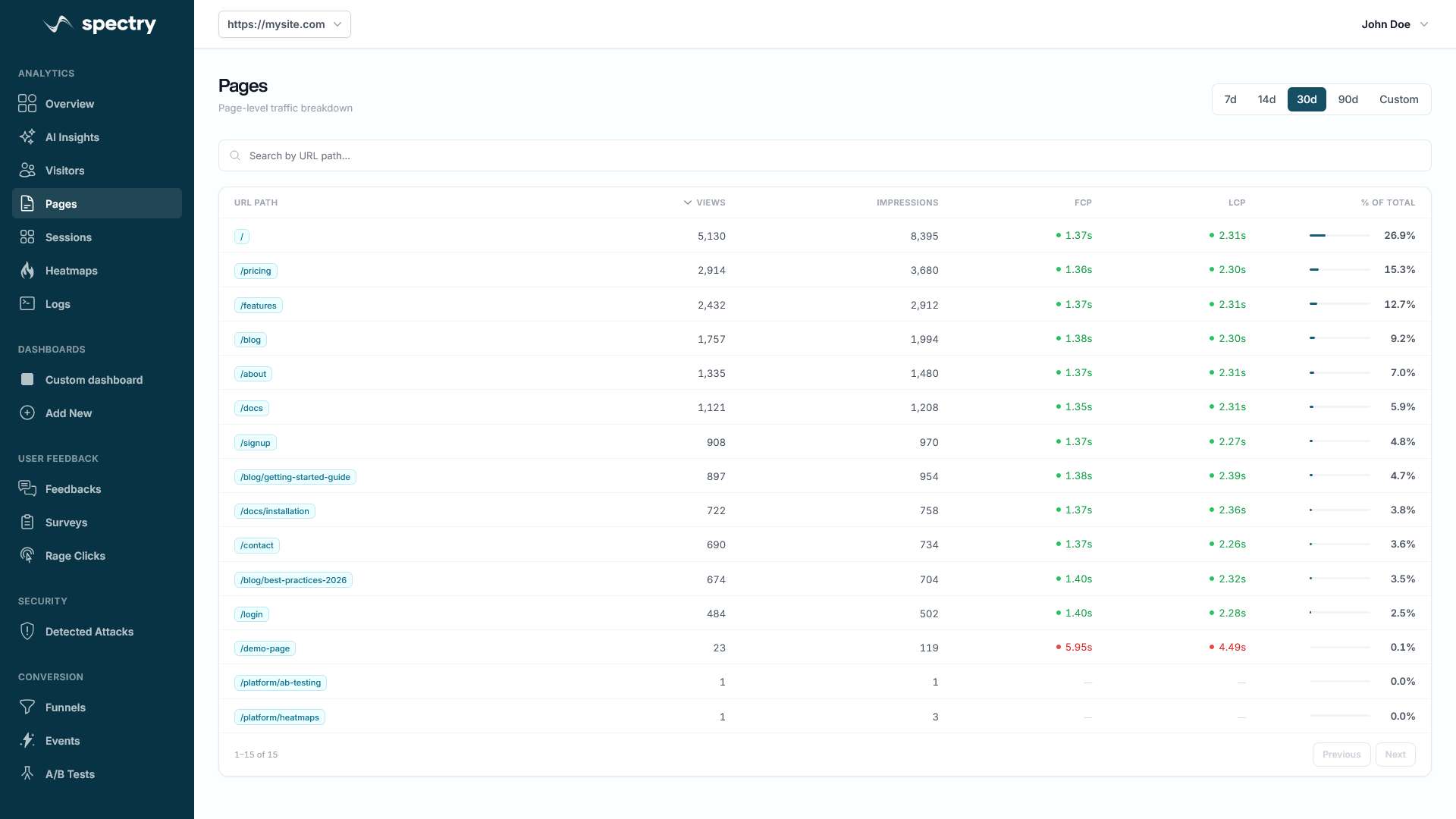Click the Add New plus icon
The width and height of the screenshot is (1456, 819).
point(27,413)
